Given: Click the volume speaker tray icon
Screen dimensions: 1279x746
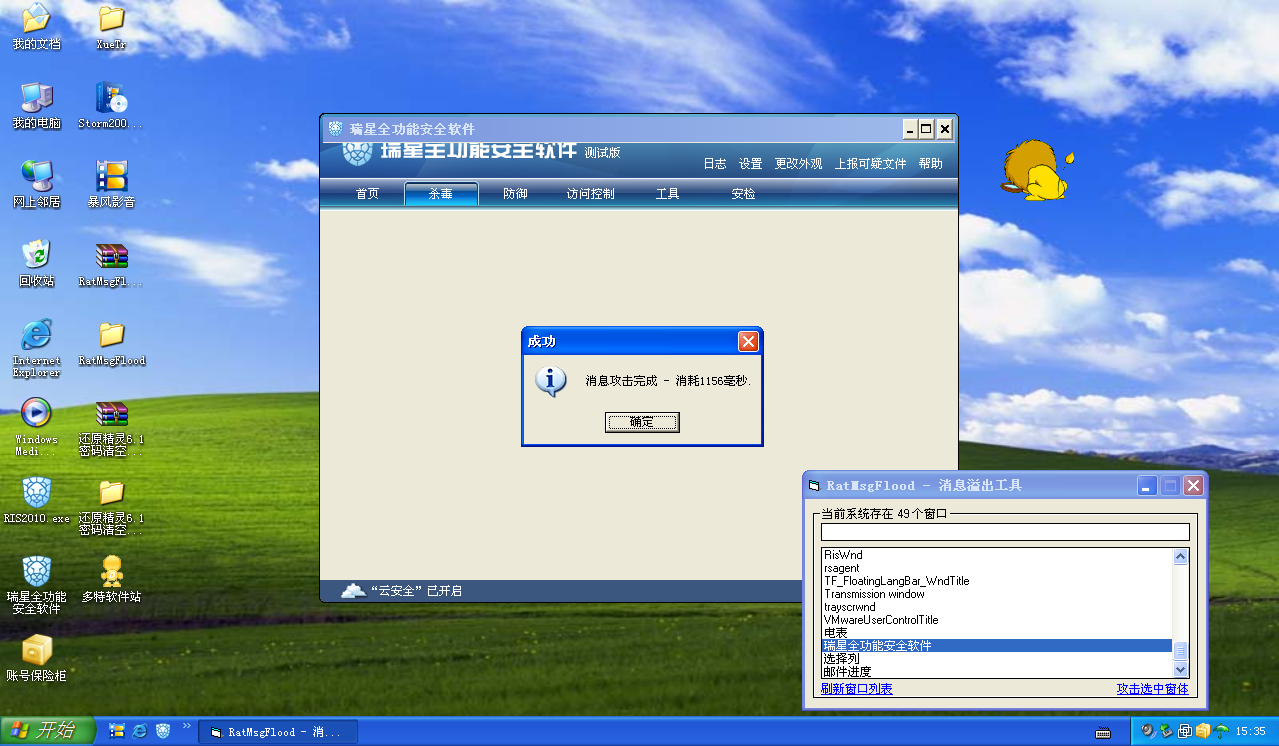Looking at the screenshot, I should click(1148, 731).
